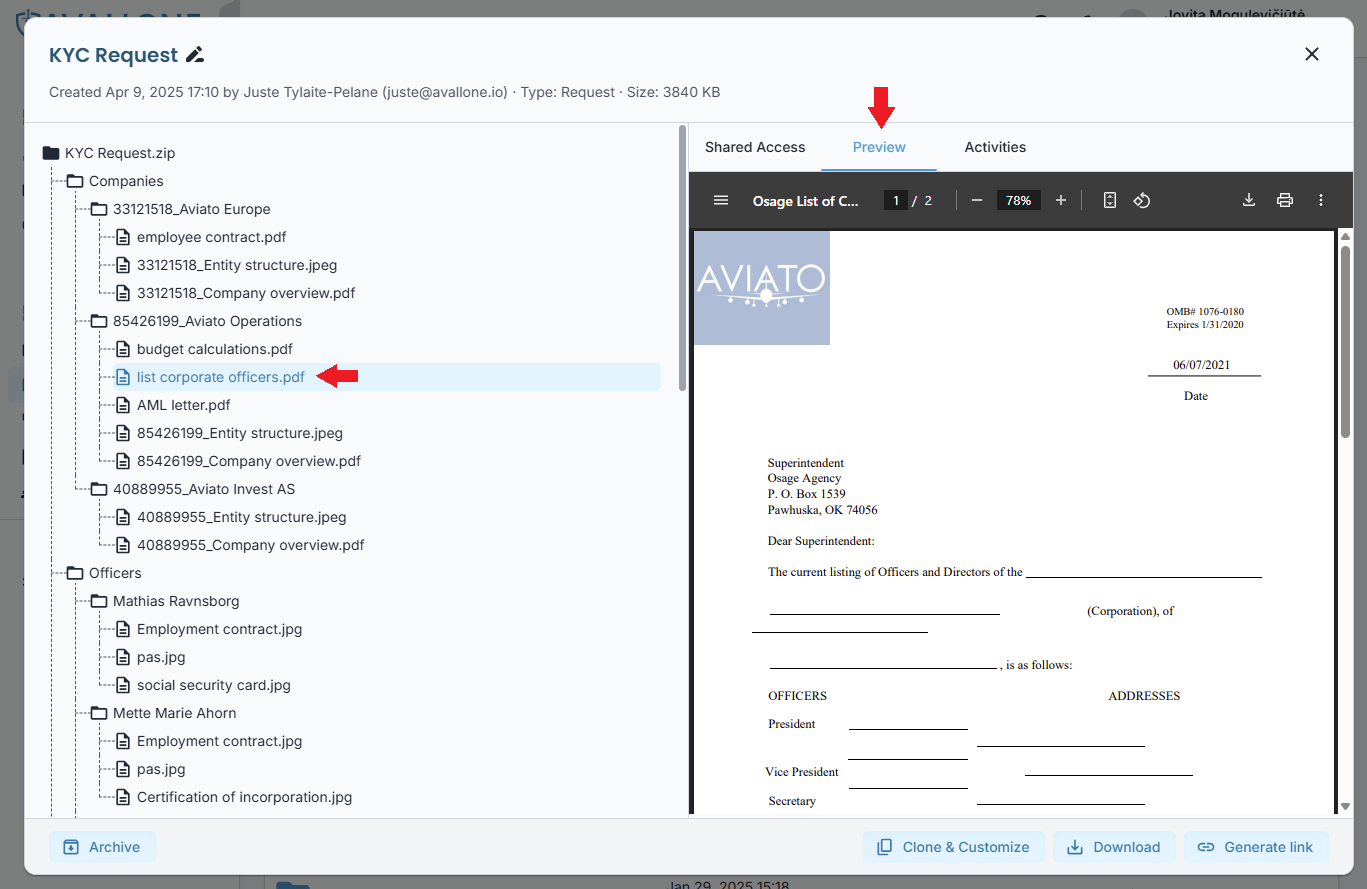This screenshot has width=1367, height=889.
Task: Click the Mette Marie Ahorn folder icon
Action: point(99,713)
